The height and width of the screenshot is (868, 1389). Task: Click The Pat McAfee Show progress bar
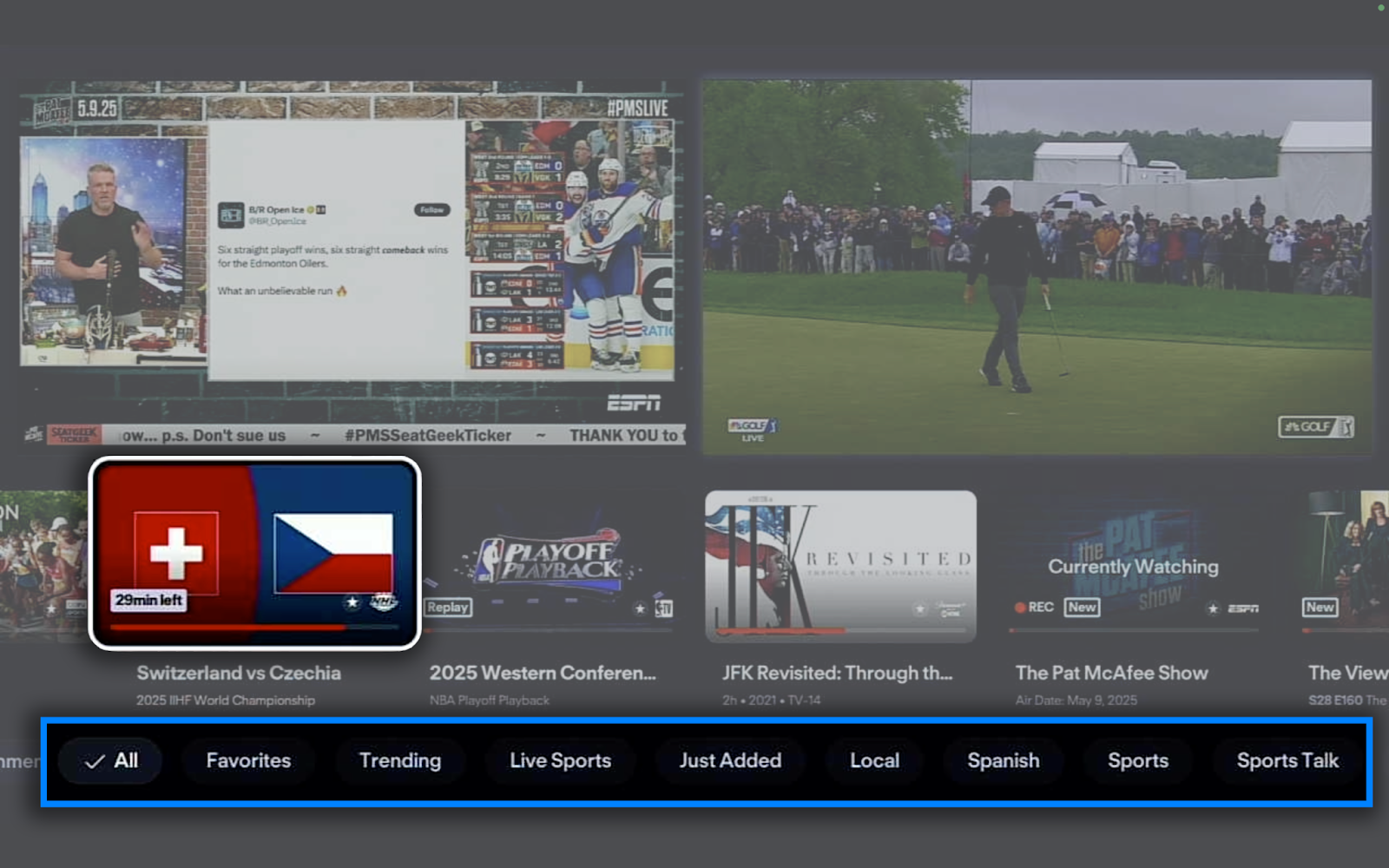tap(1134, 630)
